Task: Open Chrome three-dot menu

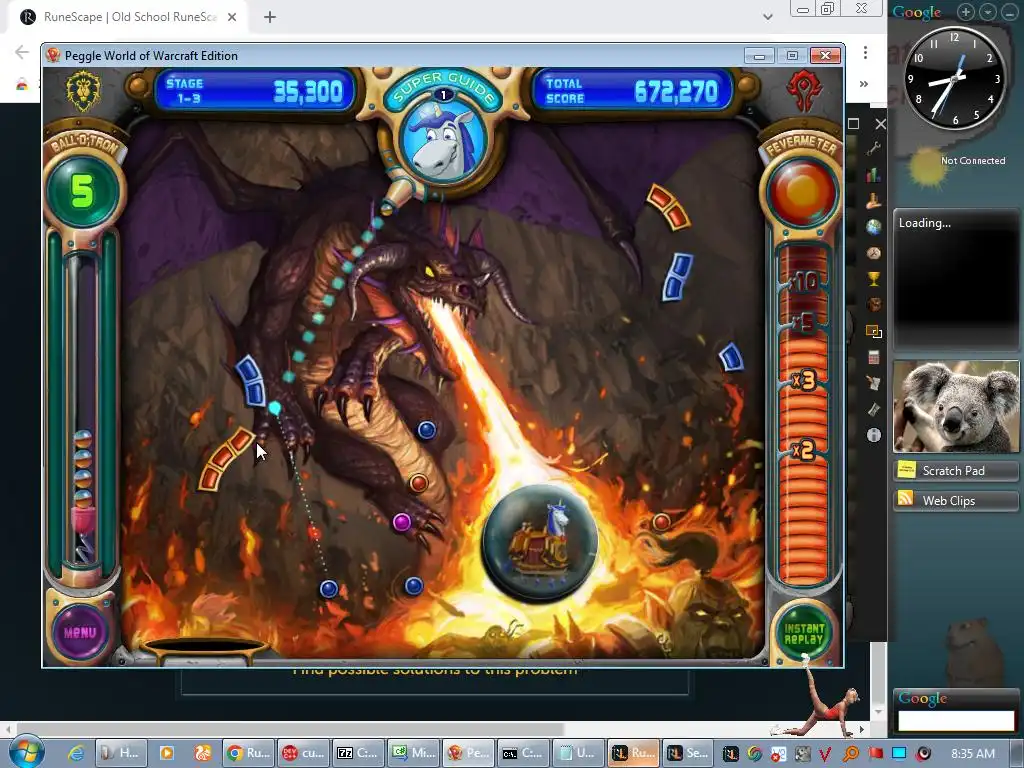Action: coord(865,52)
